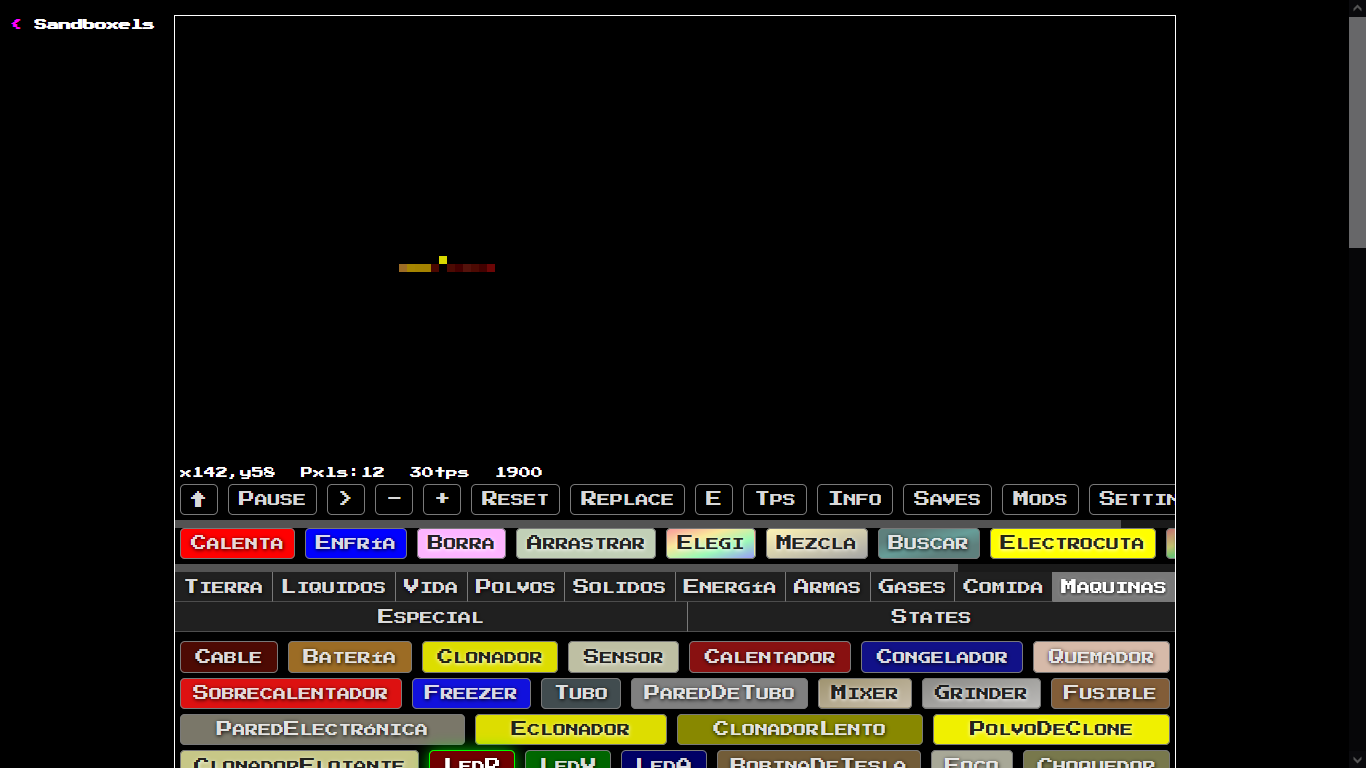This screenshot has width=1366, height=768.
Task: Pick the Calentador element
Action: (x=770, y=657)
